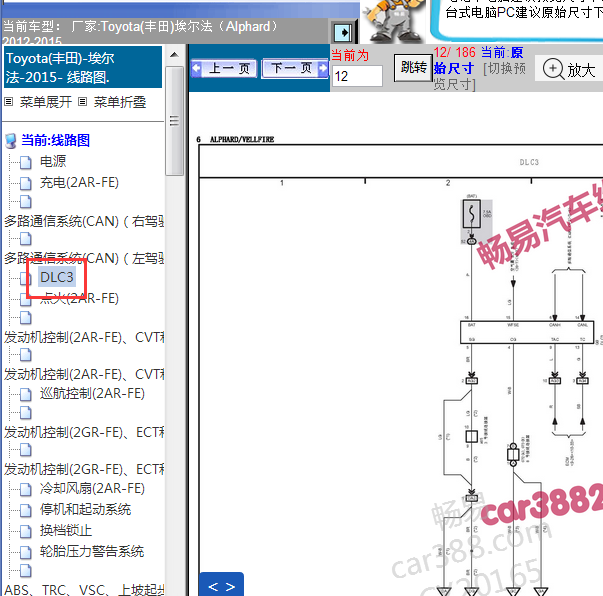Open the 点火(2AR-FE) tree item

[x=79, y=298]
